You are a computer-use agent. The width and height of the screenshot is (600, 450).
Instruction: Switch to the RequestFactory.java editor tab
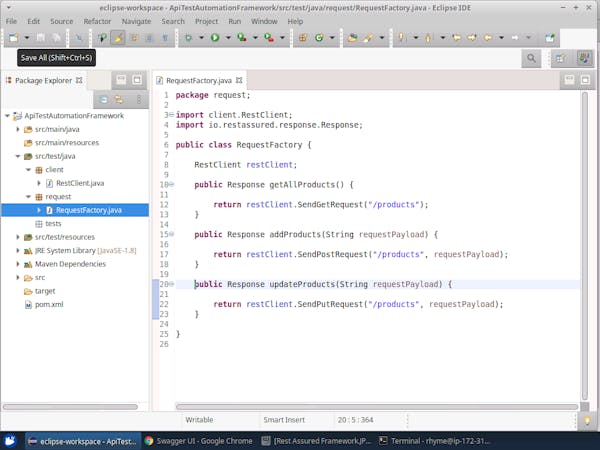click(x=197, y=79)
